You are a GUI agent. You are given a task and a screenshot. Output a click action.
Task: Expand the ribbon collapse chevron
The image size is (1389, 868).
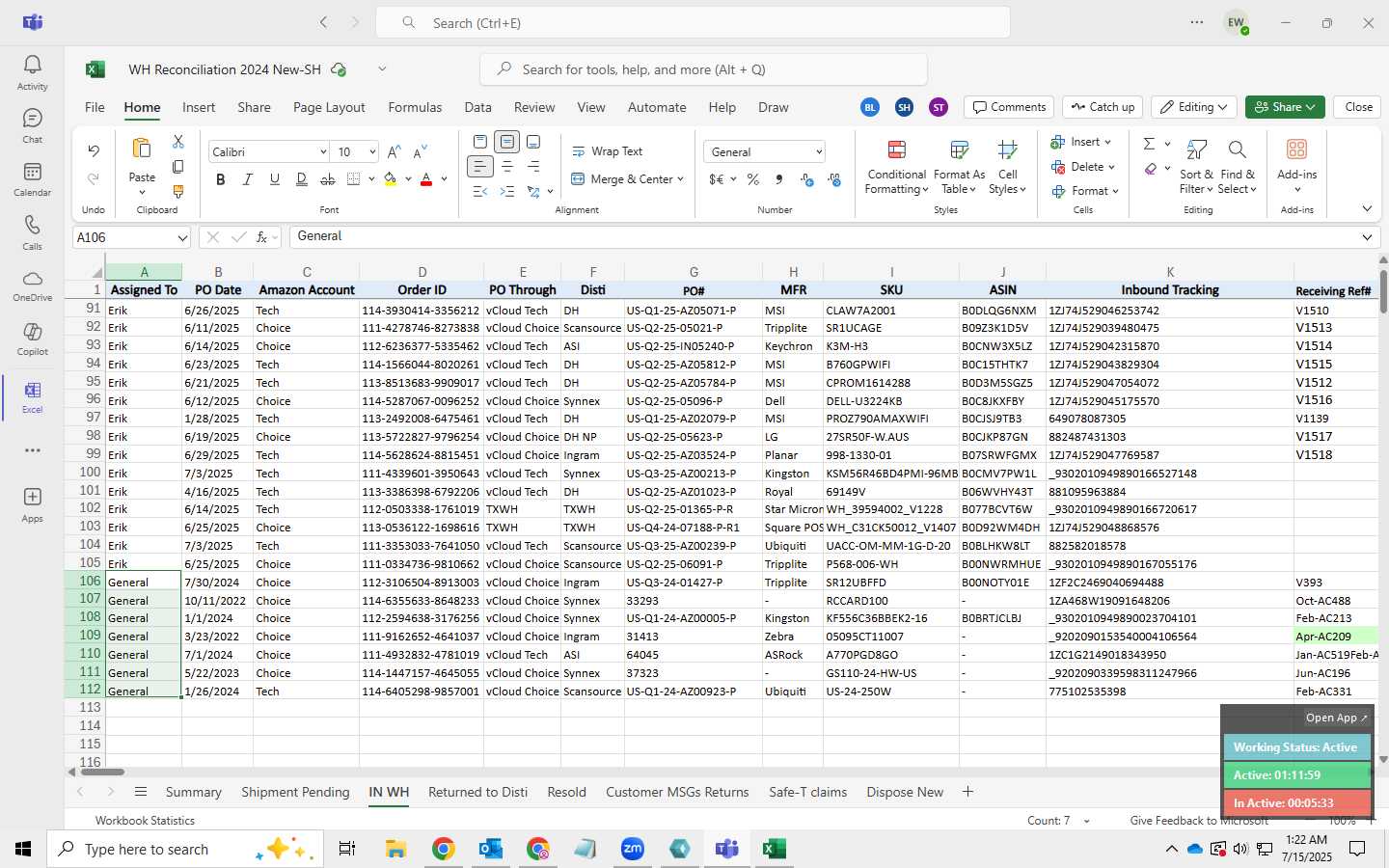[1367, 209]
